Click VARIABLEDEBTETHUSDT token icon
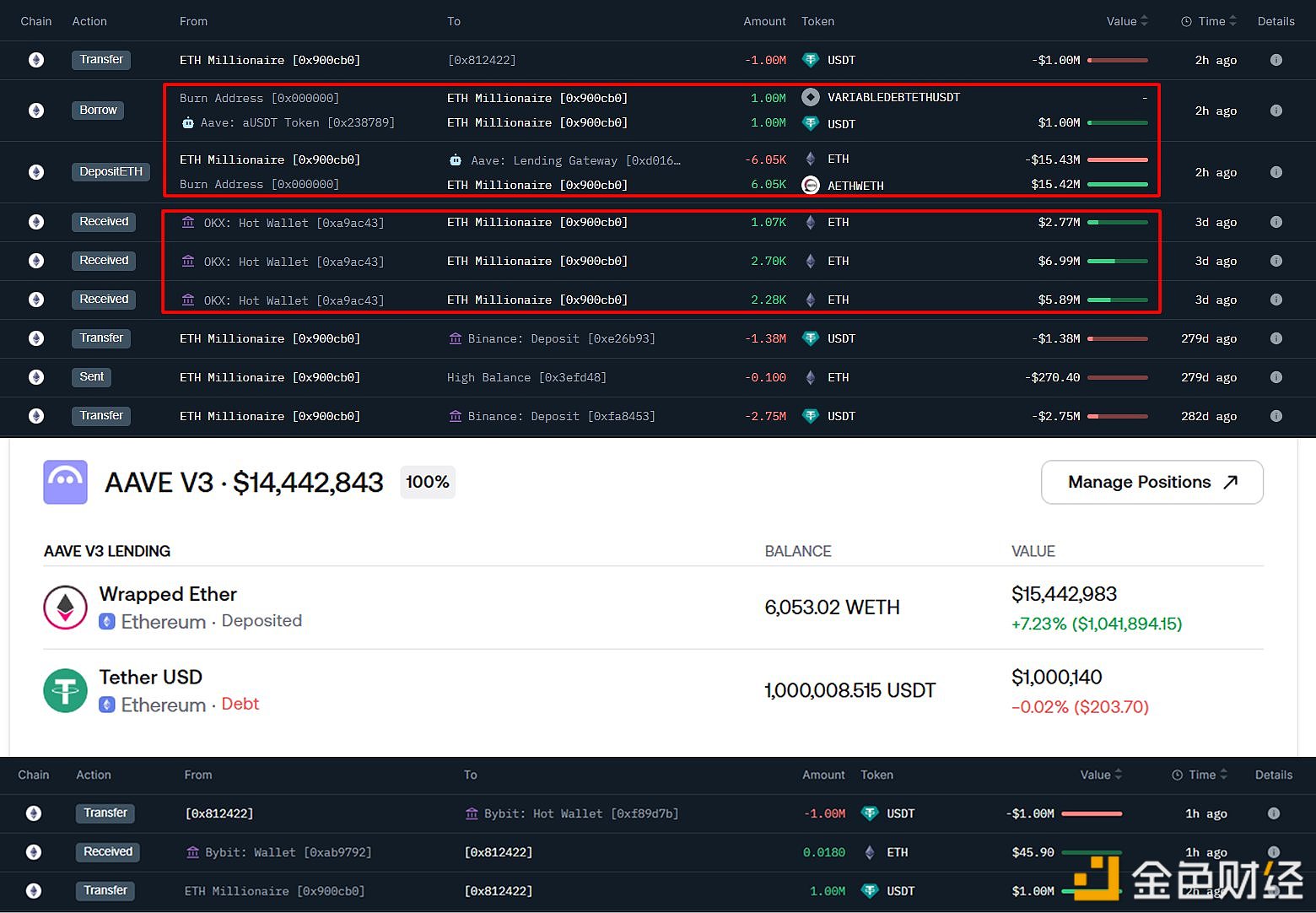This screenshot has height=913, width=1316. [x=810, y=97]
